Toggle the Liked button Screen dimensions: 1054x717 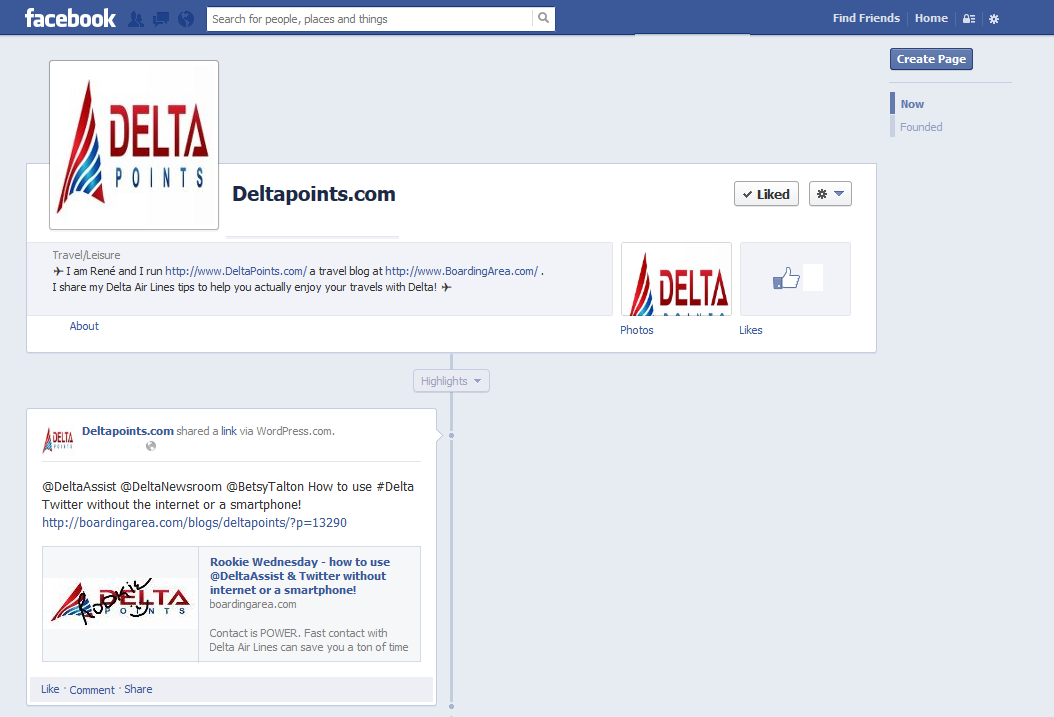click(766, 194)
